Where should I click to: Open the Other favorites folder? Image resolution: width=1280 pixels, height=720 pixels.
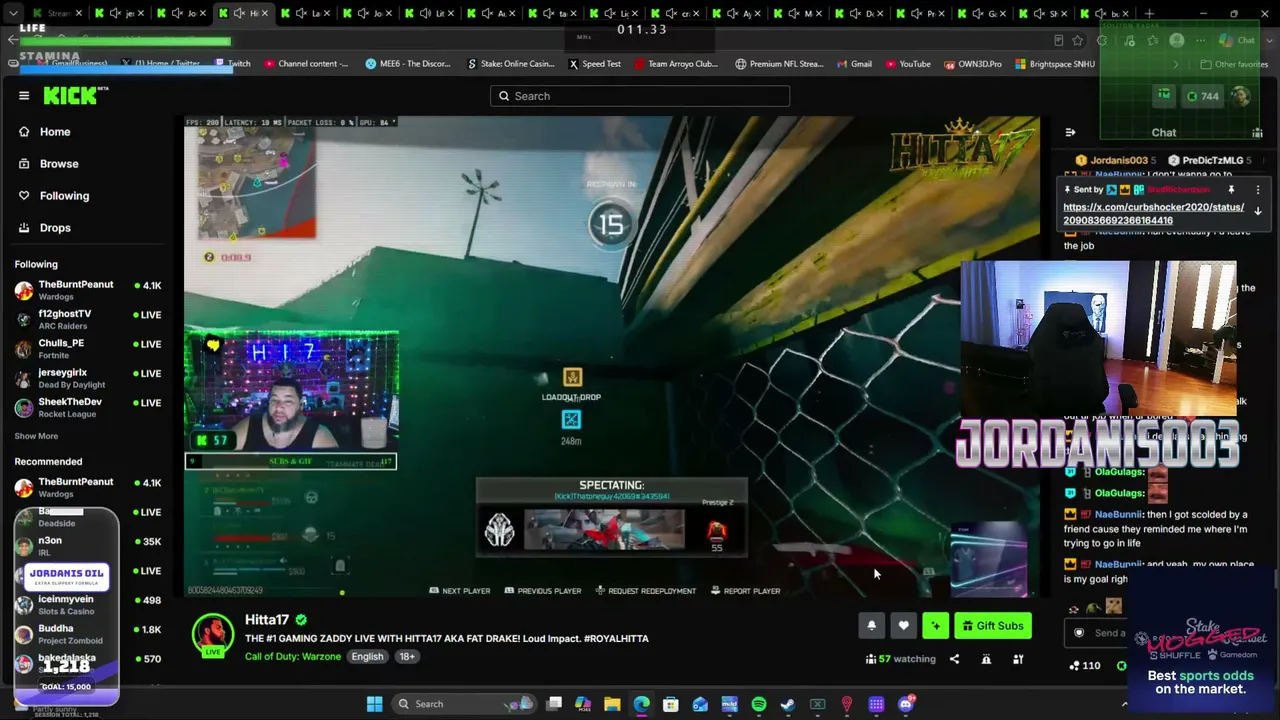[1233, 64]
